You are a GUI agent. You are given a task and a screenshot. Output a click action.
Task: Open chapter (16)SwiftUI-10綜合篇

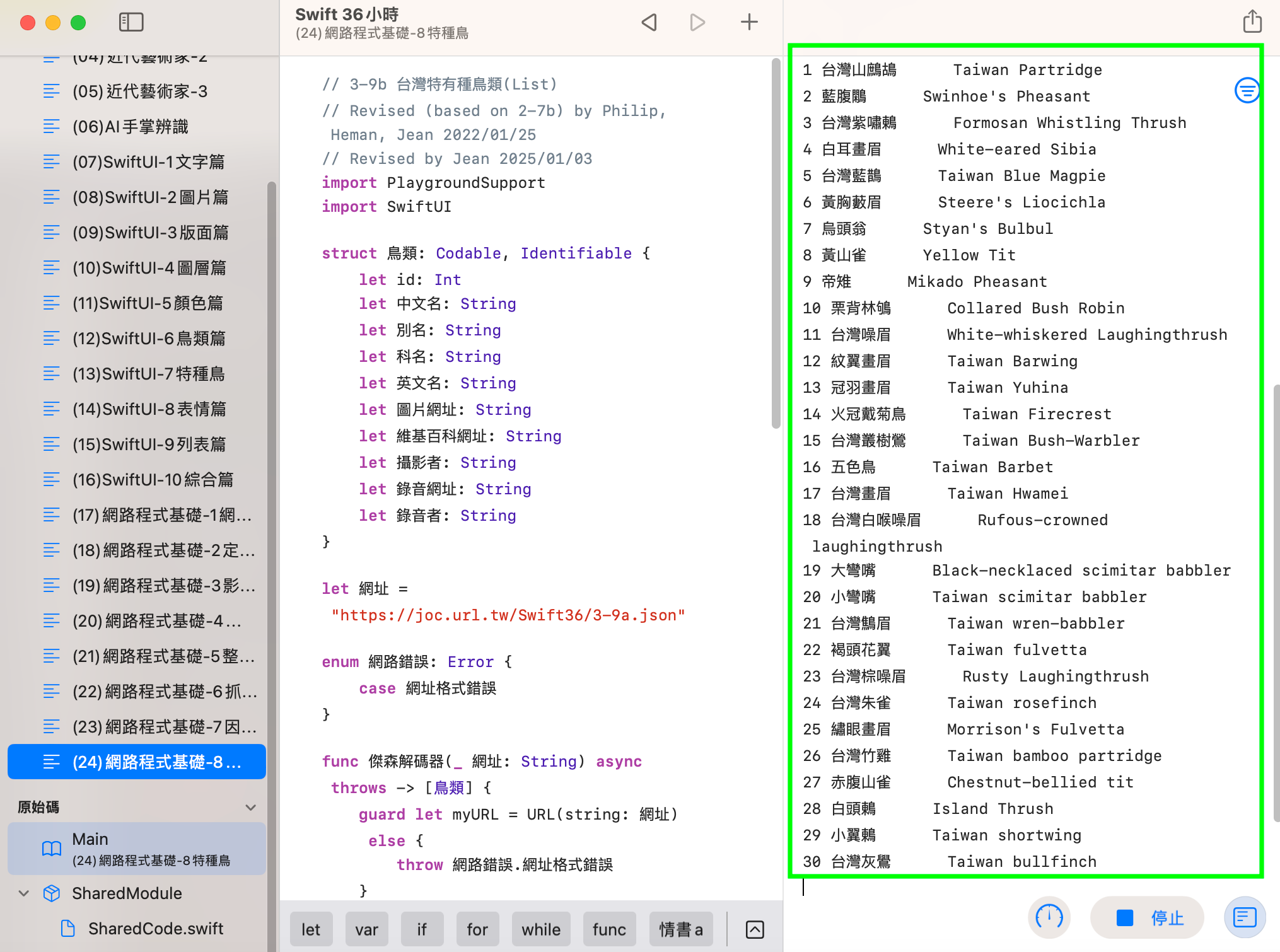(153, 480)
